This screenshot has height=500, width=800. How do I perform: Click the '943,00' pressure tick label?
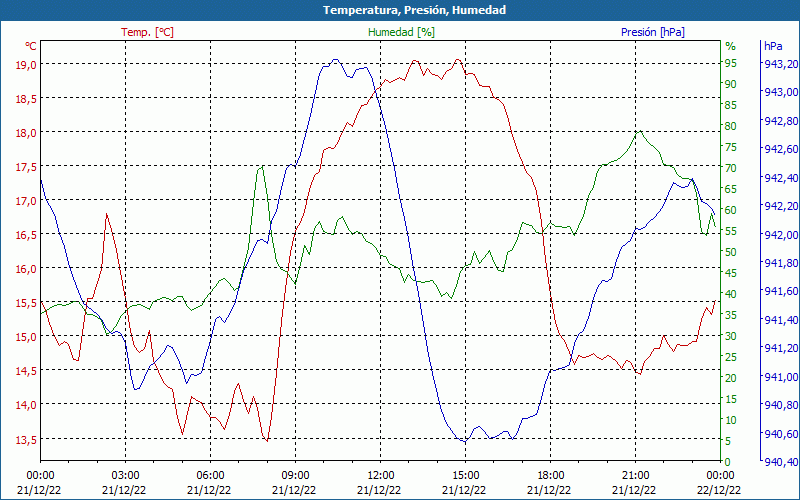pyautogui.click(x=781, y=92)
